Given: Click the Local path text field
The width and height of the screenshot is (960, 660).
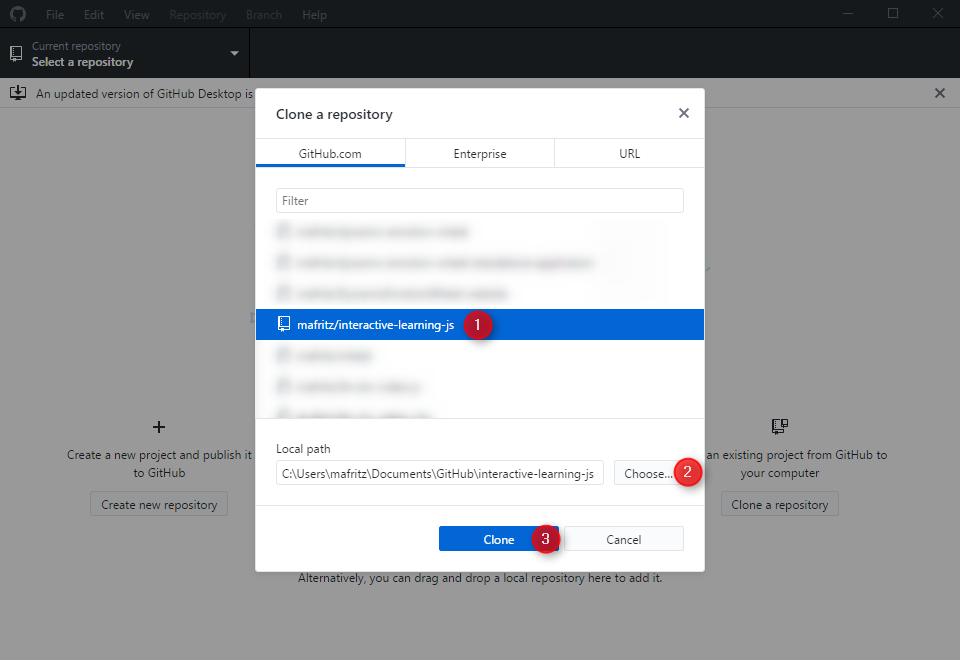Looking at the screenshot, I should click(x=440, y=473).
